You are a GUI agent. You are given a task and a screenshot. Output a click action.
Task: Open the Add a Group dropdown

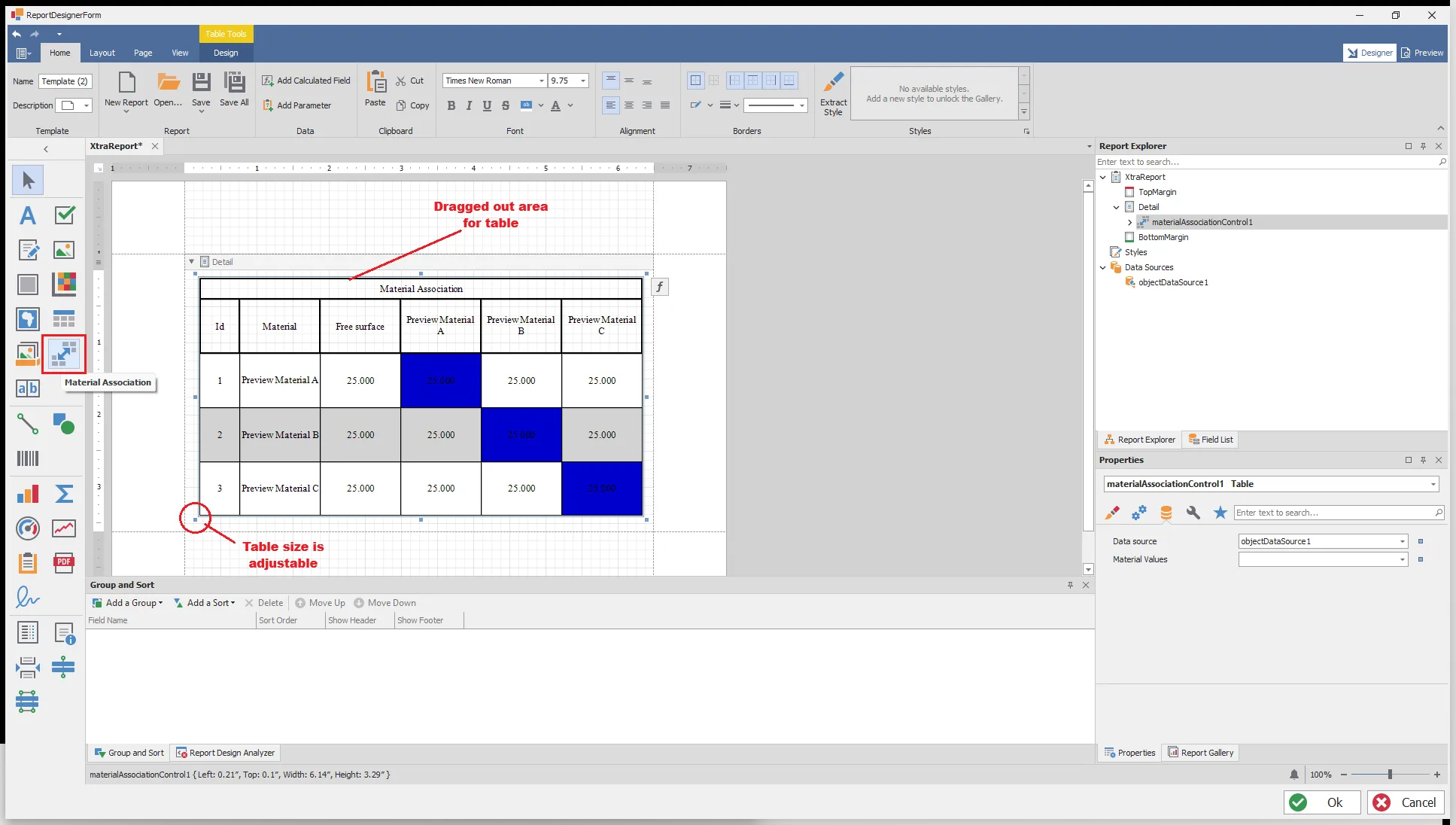pos(128,603)
